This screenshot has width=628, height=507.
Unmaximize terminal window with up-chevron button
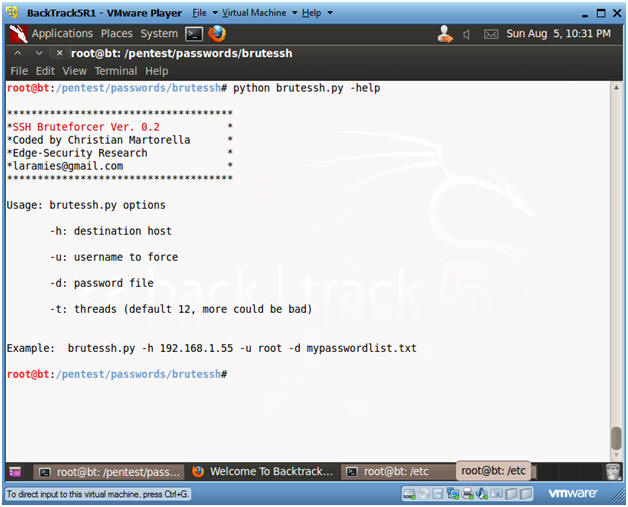[18, 52]
